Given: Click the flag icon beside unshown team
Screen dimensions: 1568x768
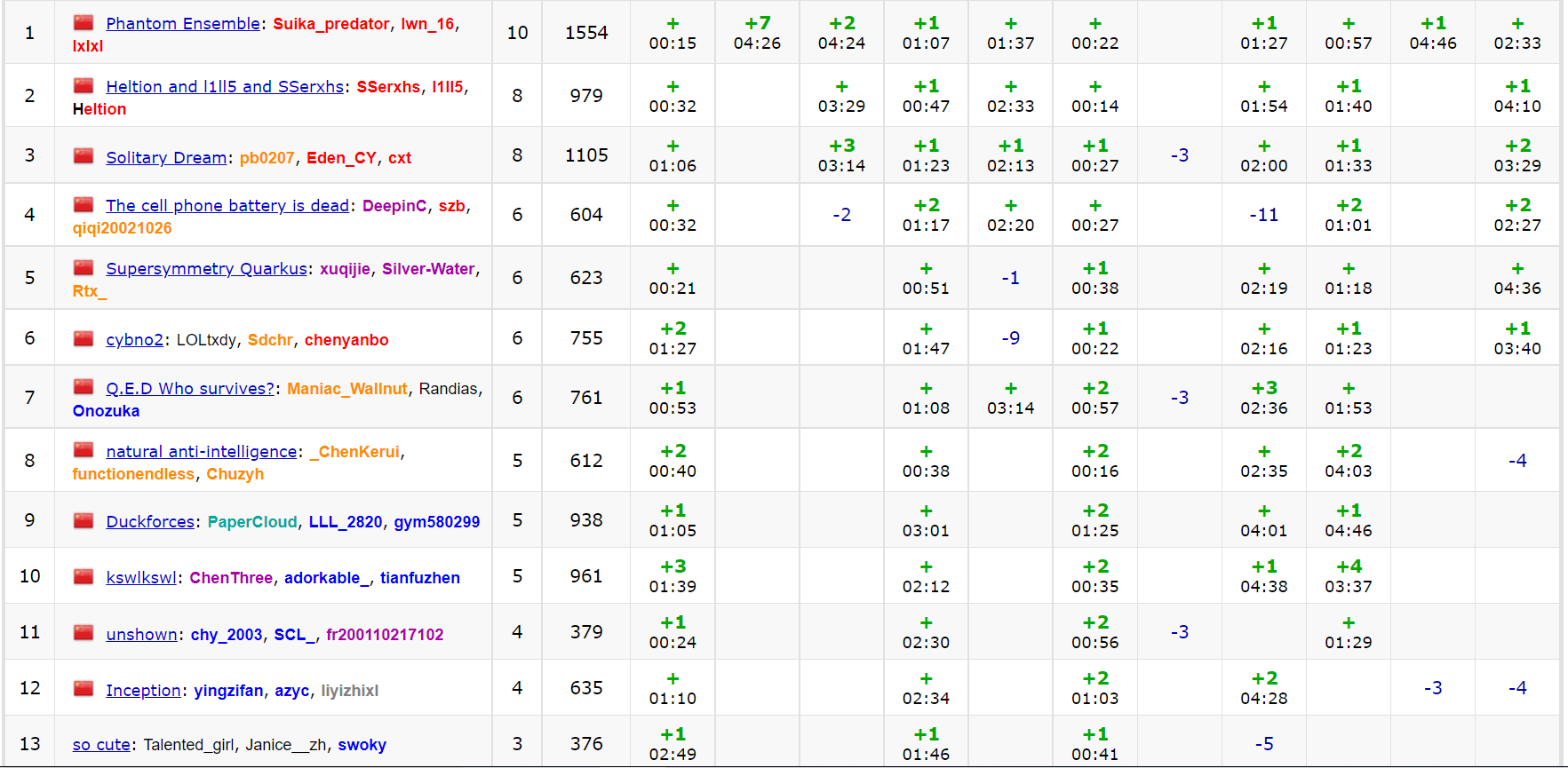Looking at the screenshot, I should pos(84,633).
